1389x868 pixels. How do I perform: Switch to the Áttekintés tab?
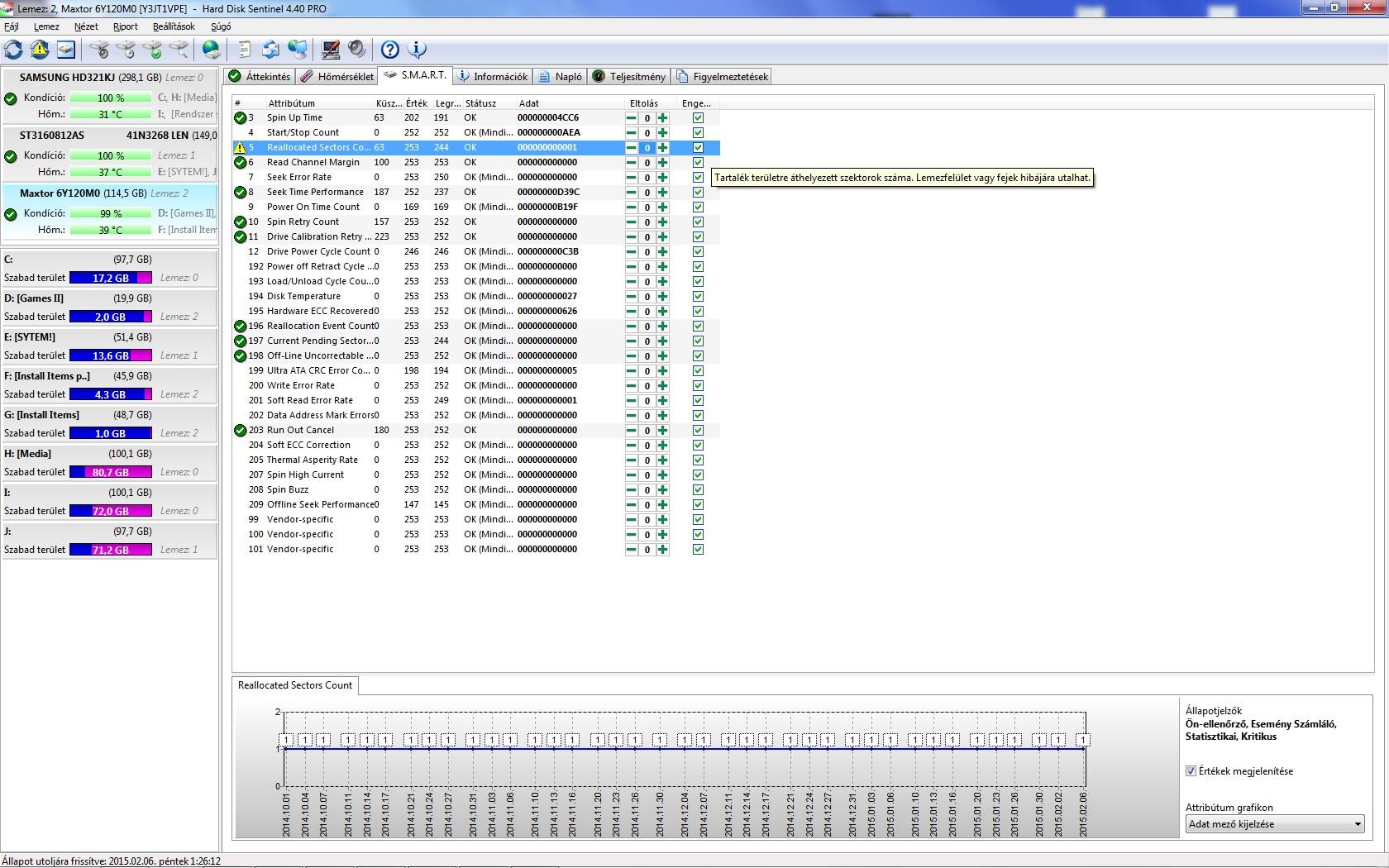[x=260, y=77]
